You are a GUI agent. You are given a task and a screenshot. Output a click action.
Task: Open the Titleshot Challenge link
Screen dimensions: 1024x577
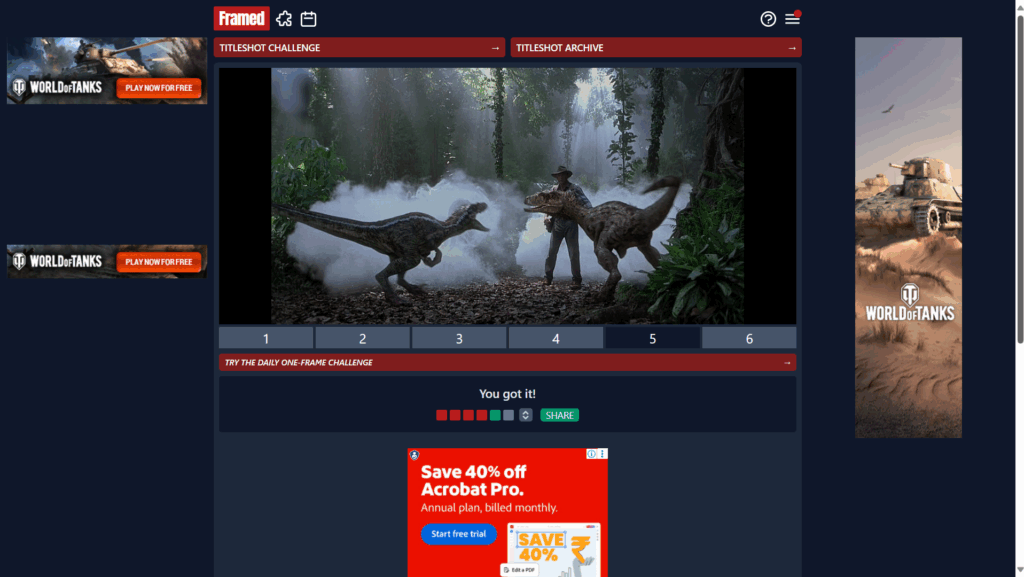pyautogui.click(x=358, y=48)
